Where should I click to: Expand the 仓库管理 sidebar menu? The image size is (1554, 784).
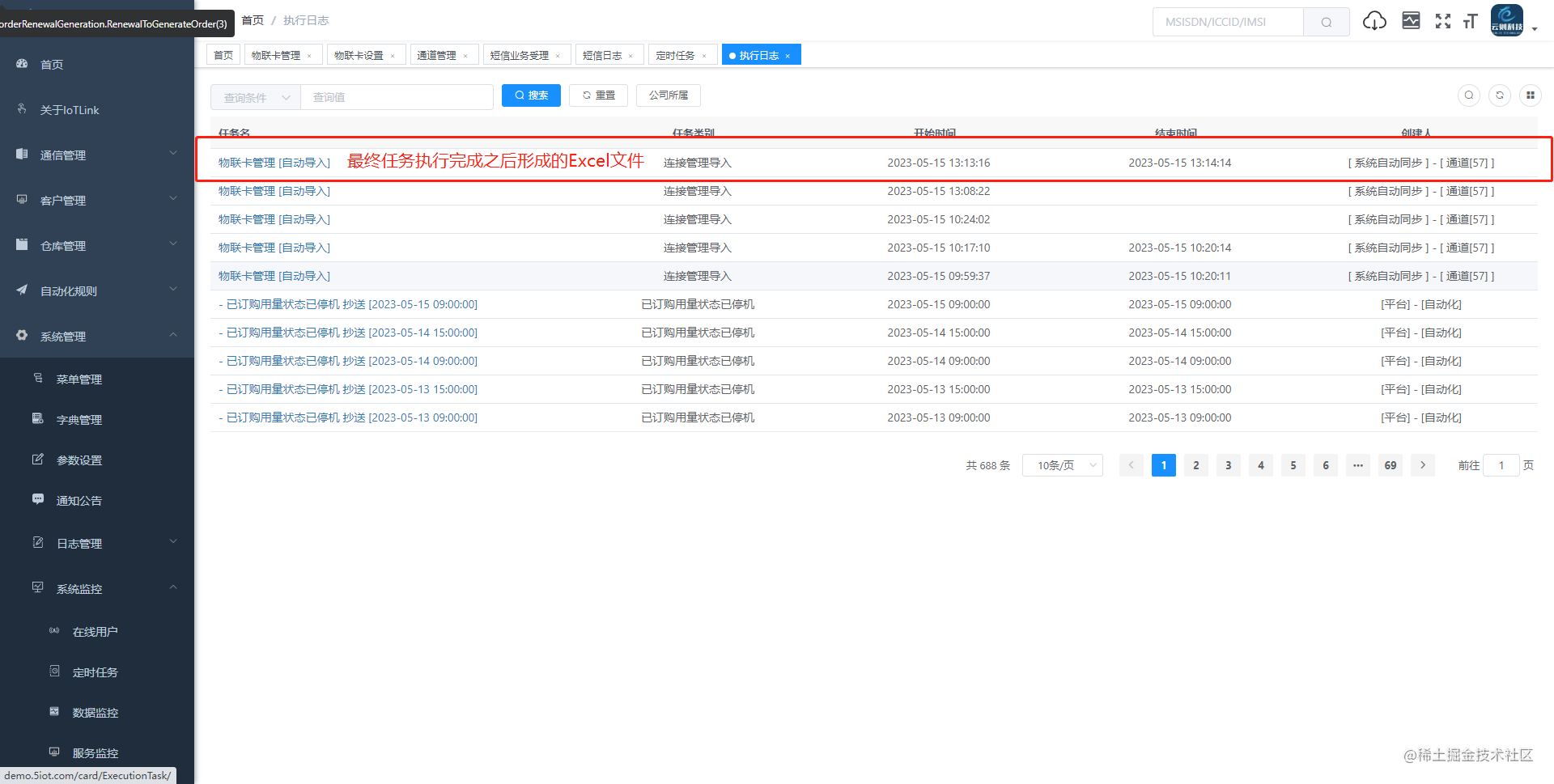click(97, 245)
